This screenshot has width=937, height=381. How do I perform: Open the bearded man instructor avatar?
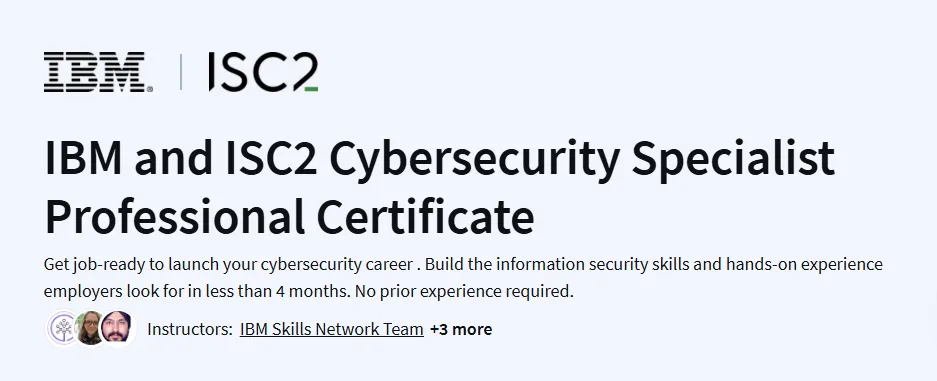click(x=117, y=328)
